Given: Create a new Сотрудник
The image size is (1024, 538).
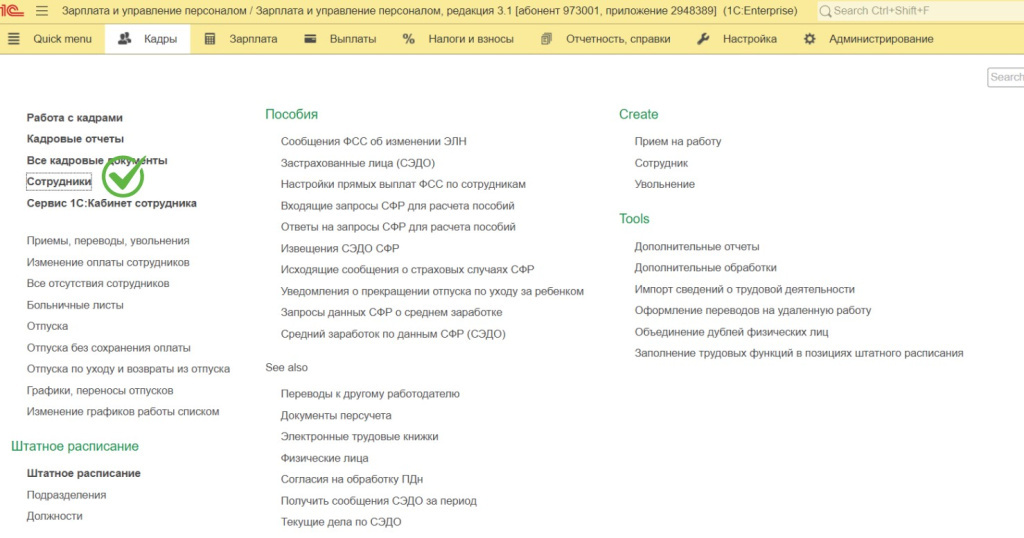Looking at the screenshot, I should (661, 163).
